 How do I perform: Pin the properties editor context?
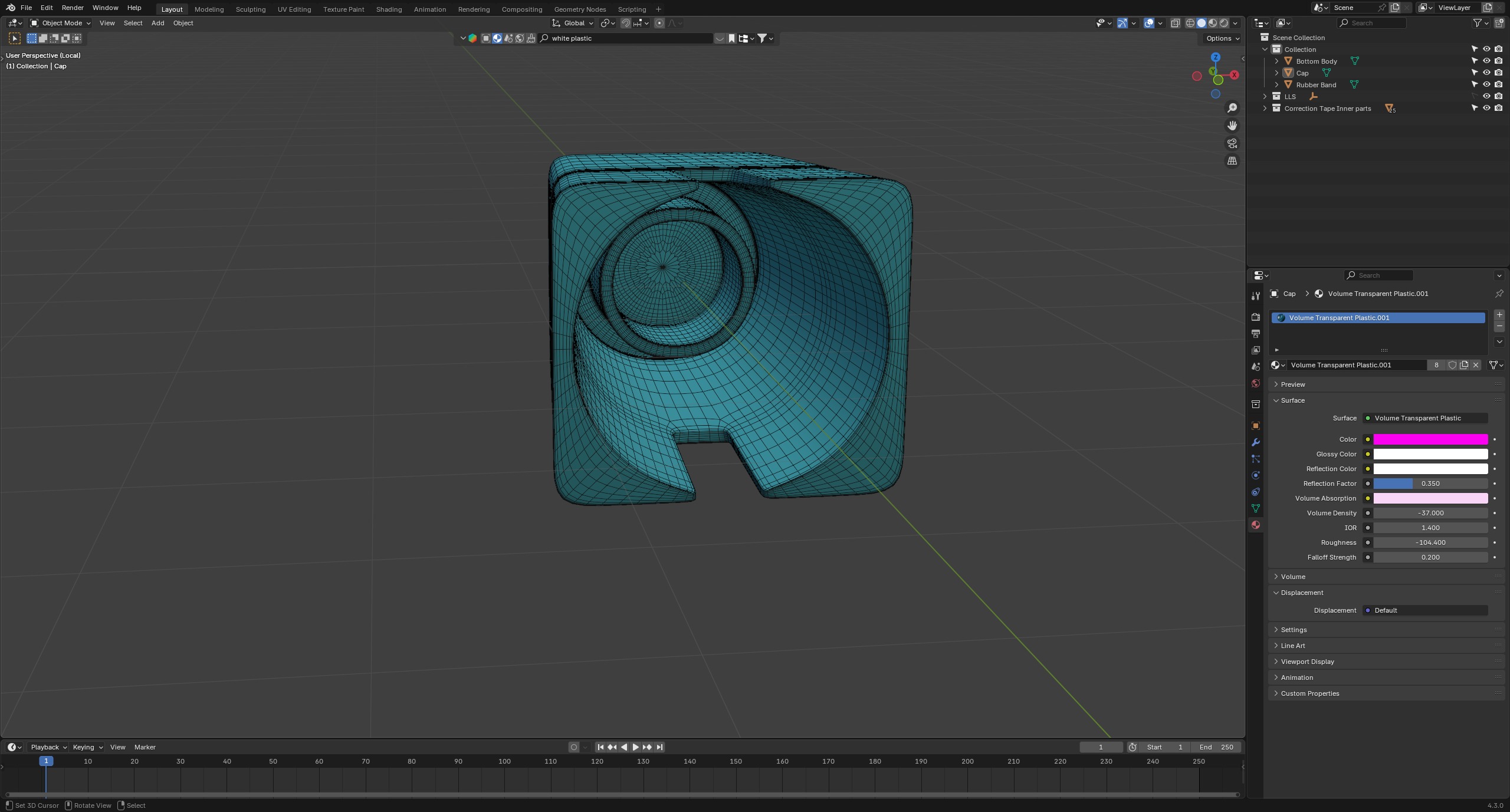(1499, 294)
